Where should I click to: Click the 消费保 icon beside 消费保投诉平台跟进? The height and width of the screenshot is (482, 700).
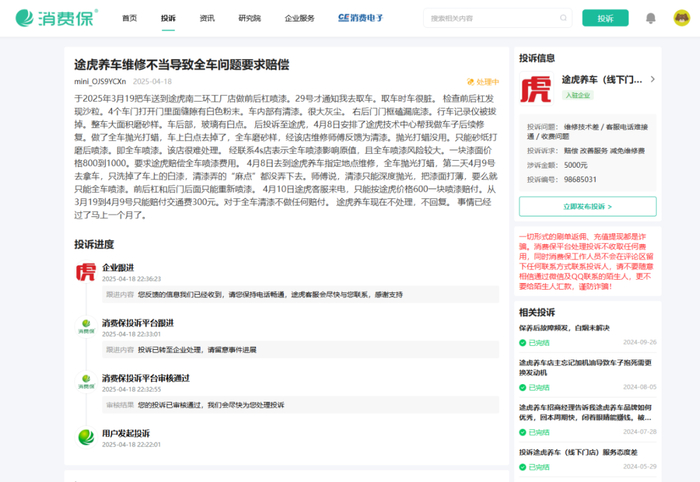pyautogui.click(x=86, y=326)
